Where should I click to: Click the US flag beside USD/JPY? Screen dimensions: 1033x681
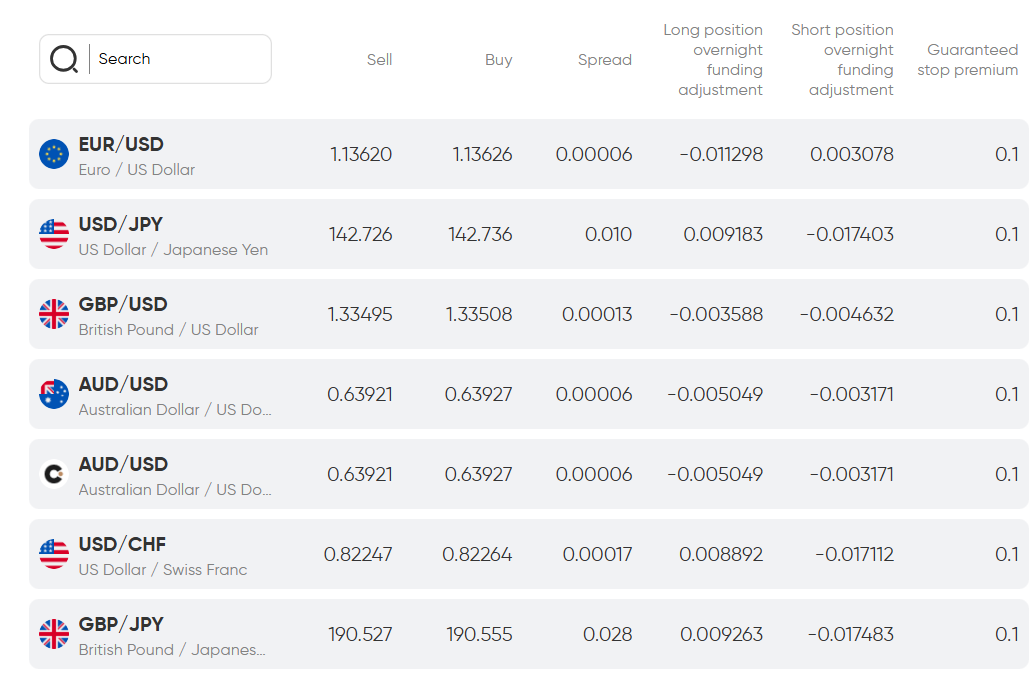tap(54, 234)
